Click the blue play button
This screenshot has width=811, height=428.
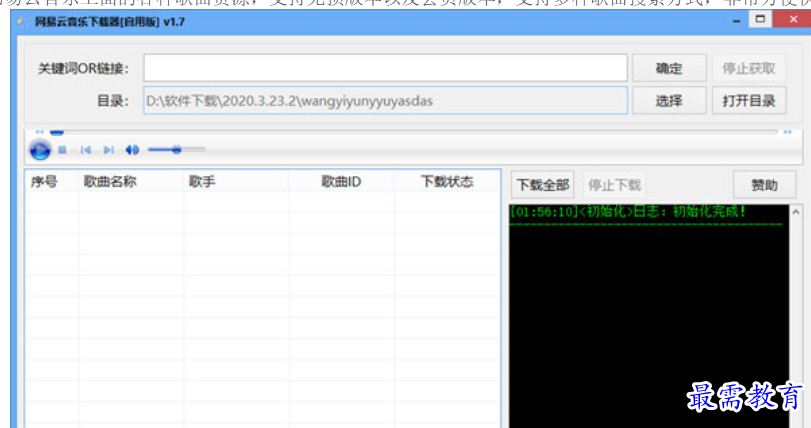coord(40,150)
